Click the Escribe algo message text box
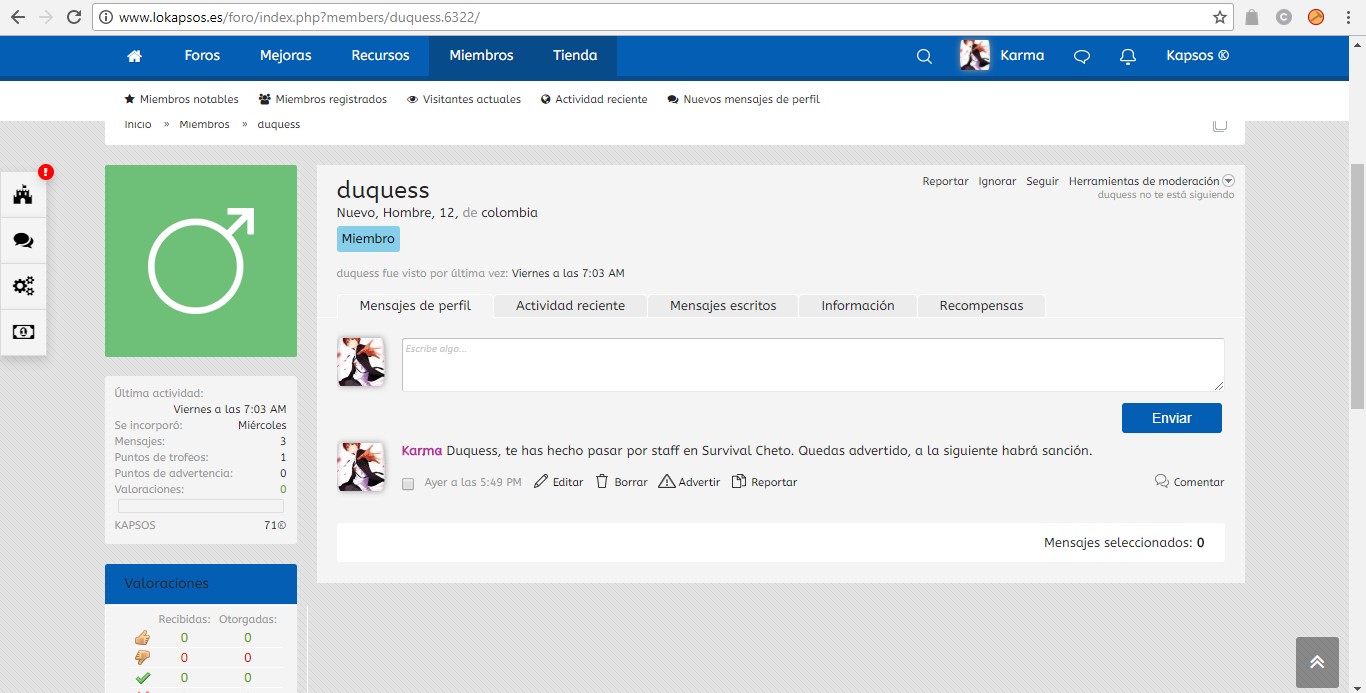Screen dimensions: 1366x693 coord(812,365)
